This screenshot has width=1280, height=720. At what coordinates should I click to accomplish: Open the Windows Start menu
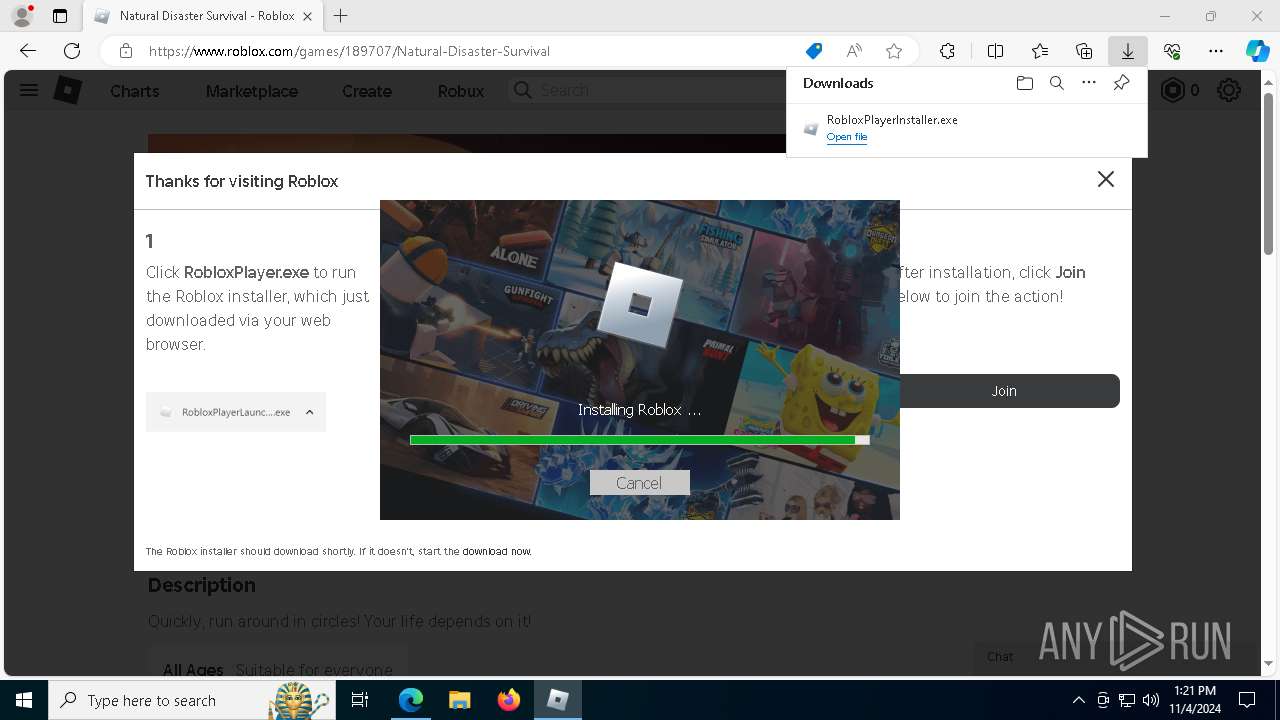tap(24, 700)
